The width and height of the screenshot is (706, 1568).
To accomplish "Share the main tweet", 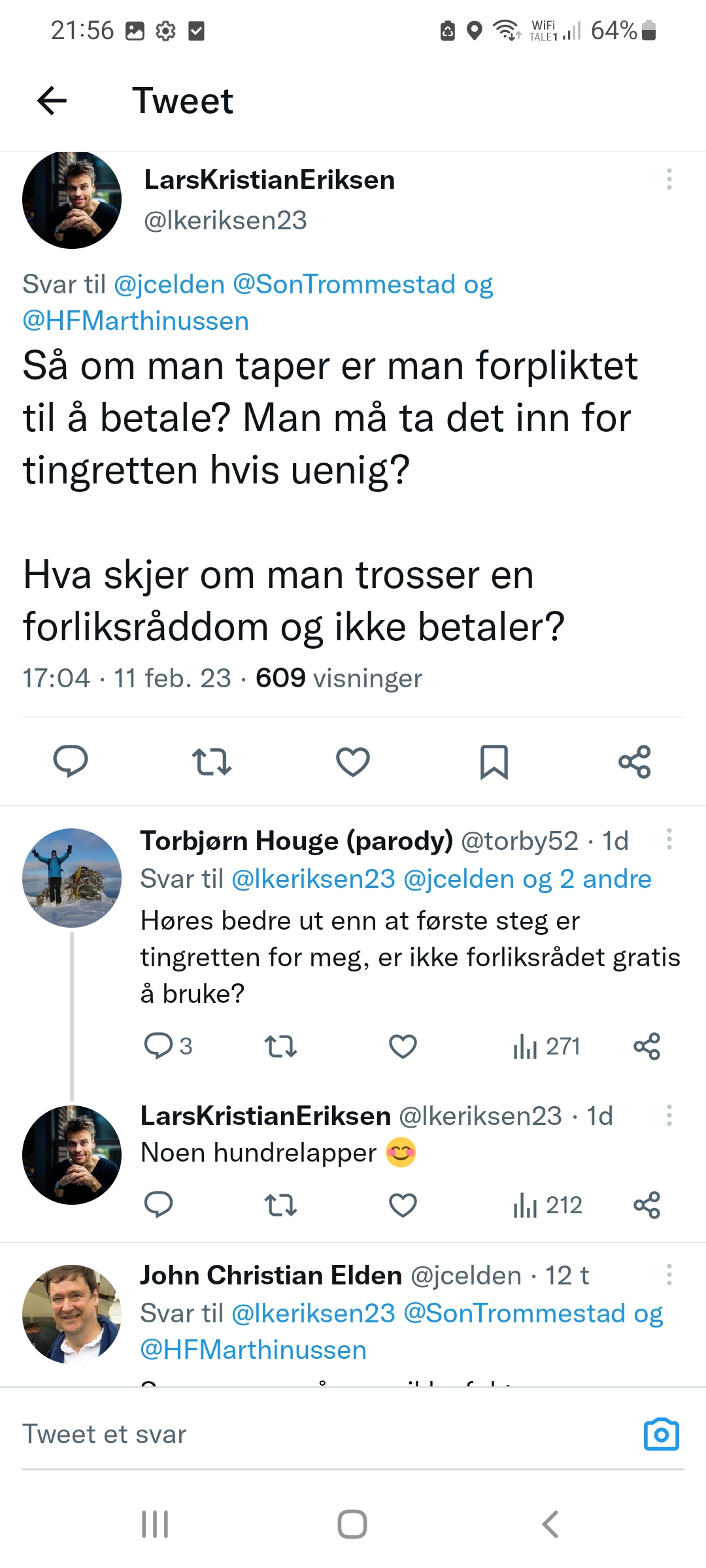I will tap(635, 762).
